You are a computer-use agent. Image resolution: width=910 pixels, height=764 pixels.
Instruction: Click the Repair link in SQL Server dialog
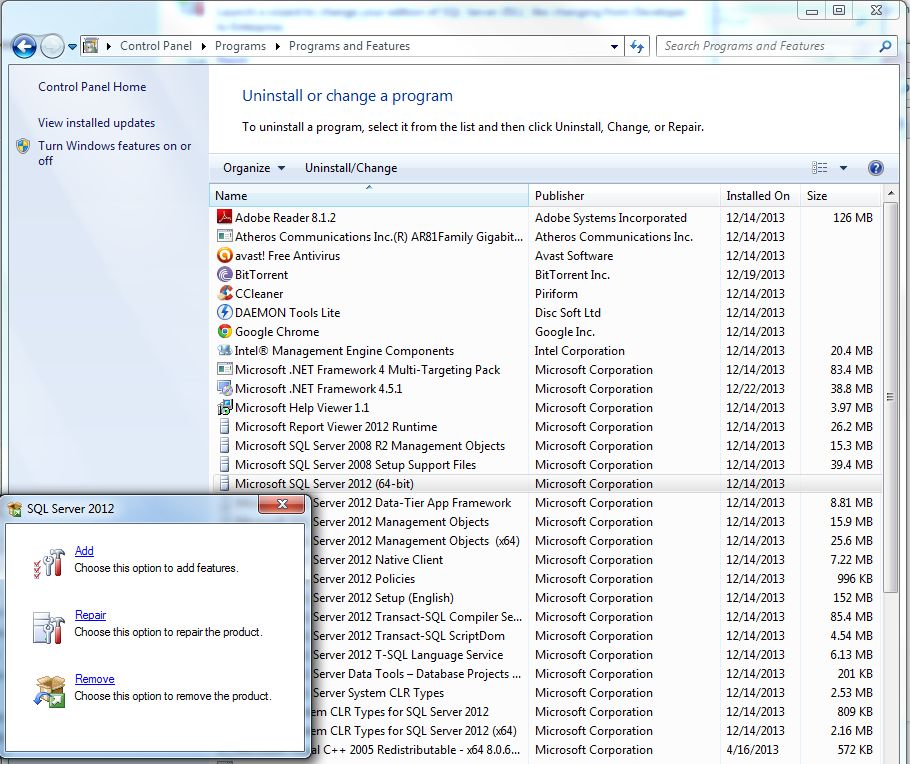coord(91,615)
